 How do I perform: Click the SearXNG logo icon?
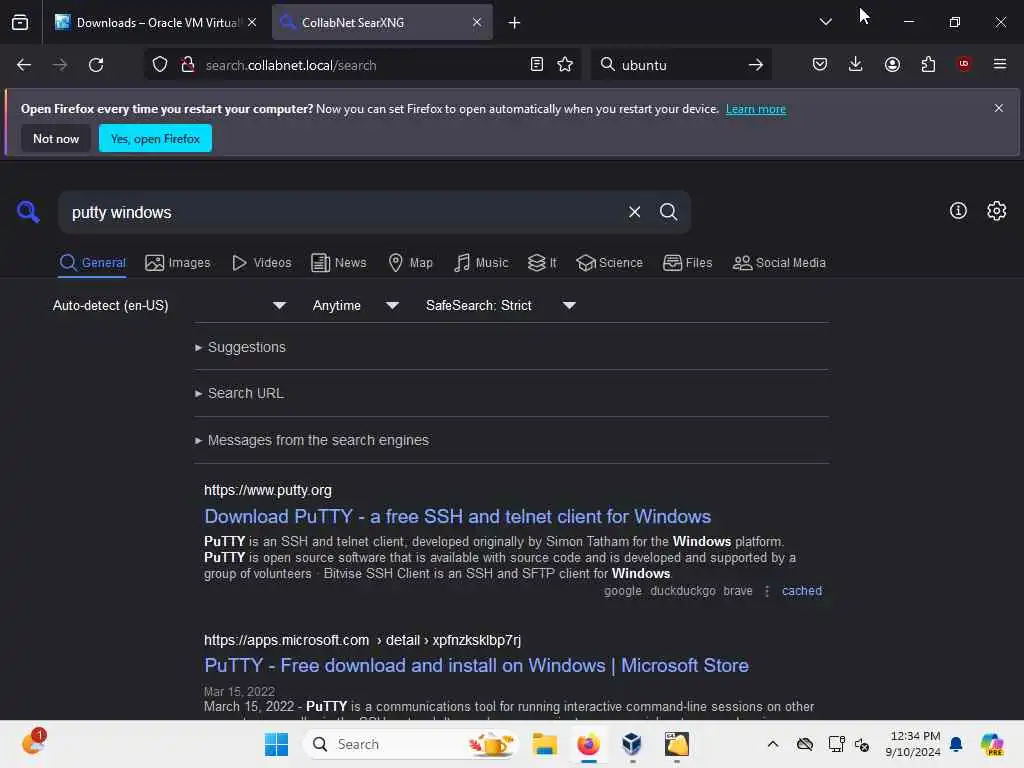coord(28,212)
